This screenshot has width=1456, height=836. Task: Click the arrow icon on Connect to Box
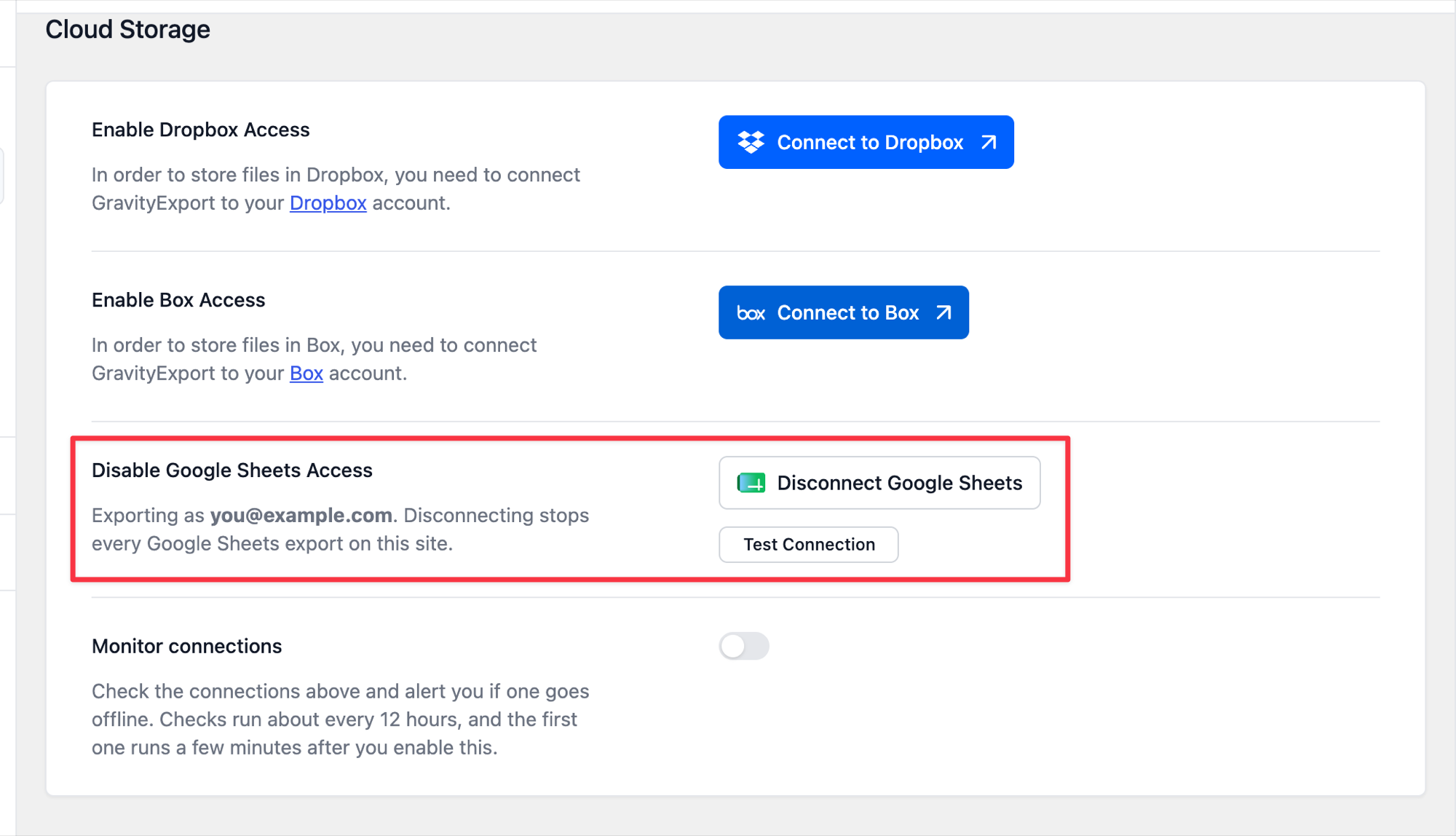tap(943, 312)
